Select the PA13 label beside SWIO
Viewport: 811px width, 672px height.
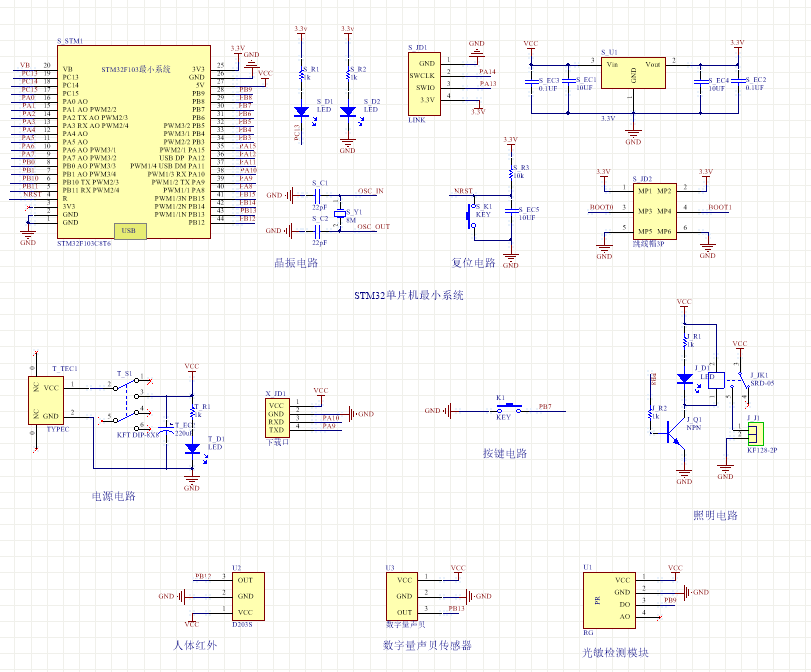click(x=488, y=83)
